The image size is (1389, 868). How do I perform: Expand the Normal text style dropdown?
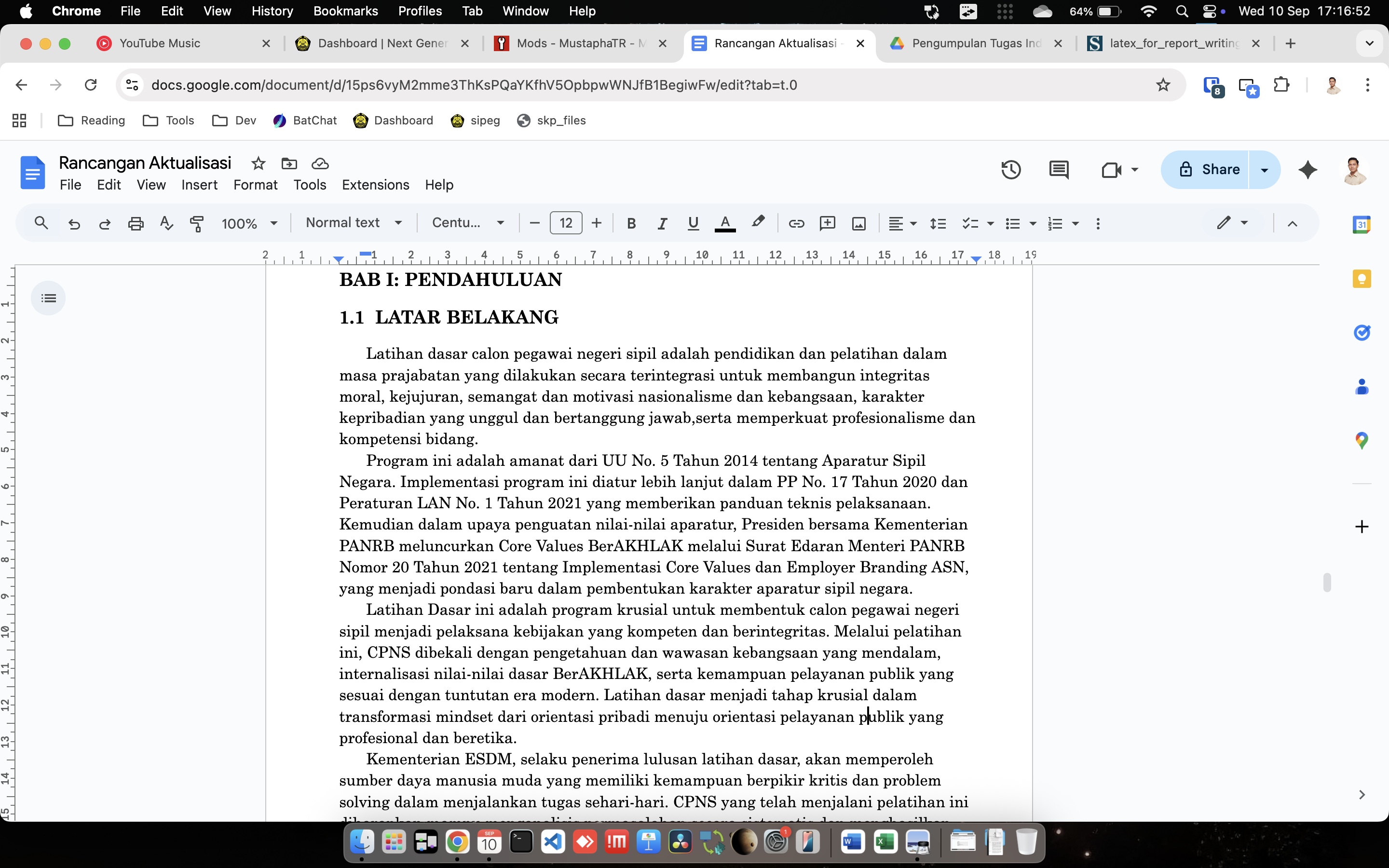(353, 223)
